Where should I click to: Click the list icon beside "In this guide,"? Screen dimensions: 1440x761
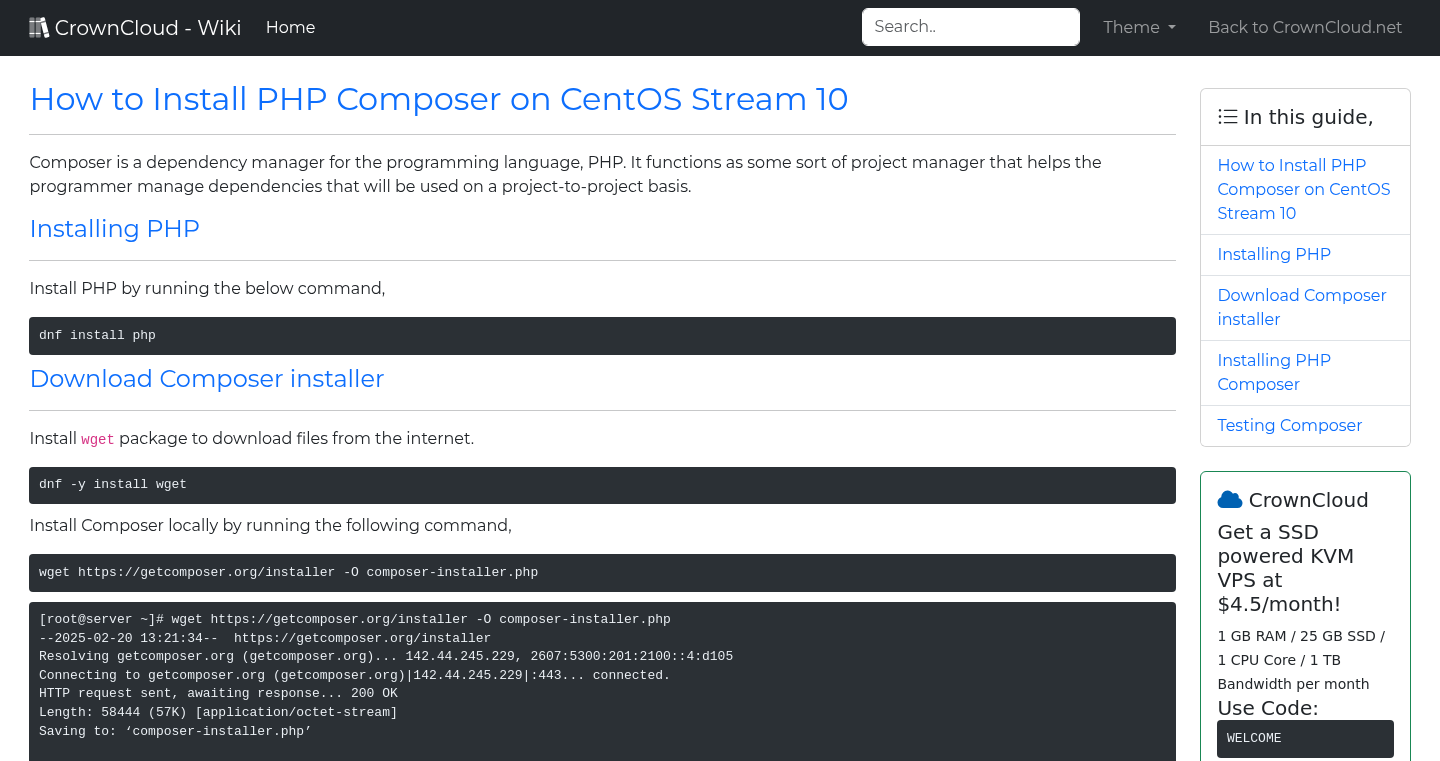(x=1227, y=116)
